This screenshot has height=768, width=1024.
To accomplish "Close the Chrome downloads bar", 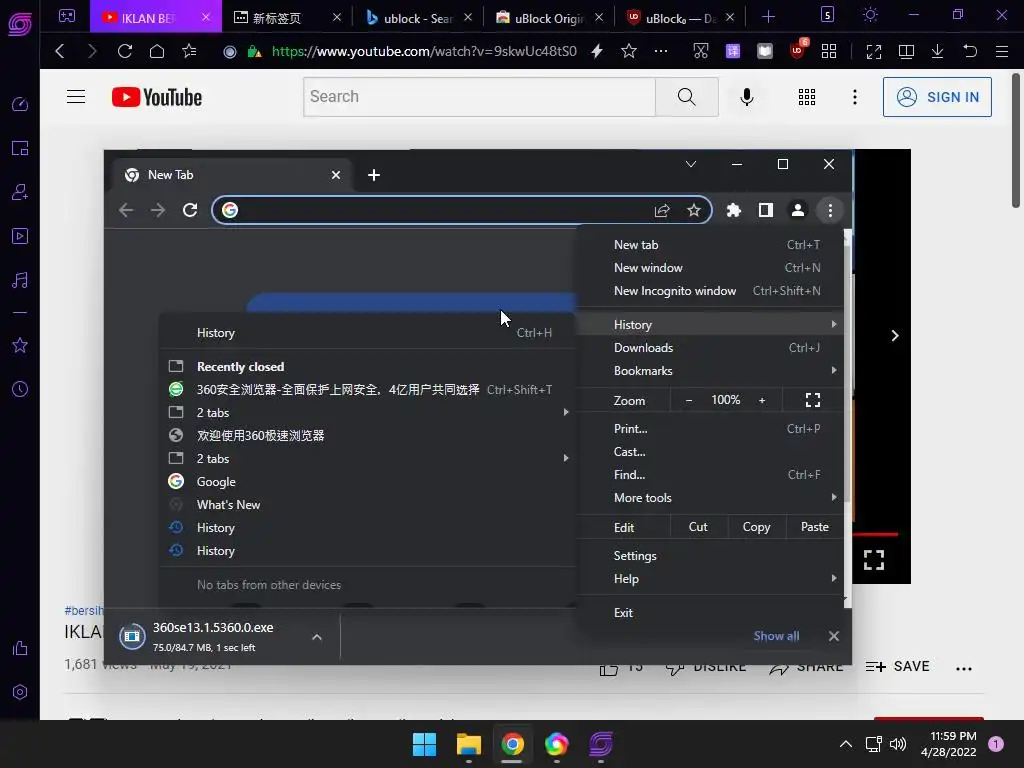I will pos(833,636).
